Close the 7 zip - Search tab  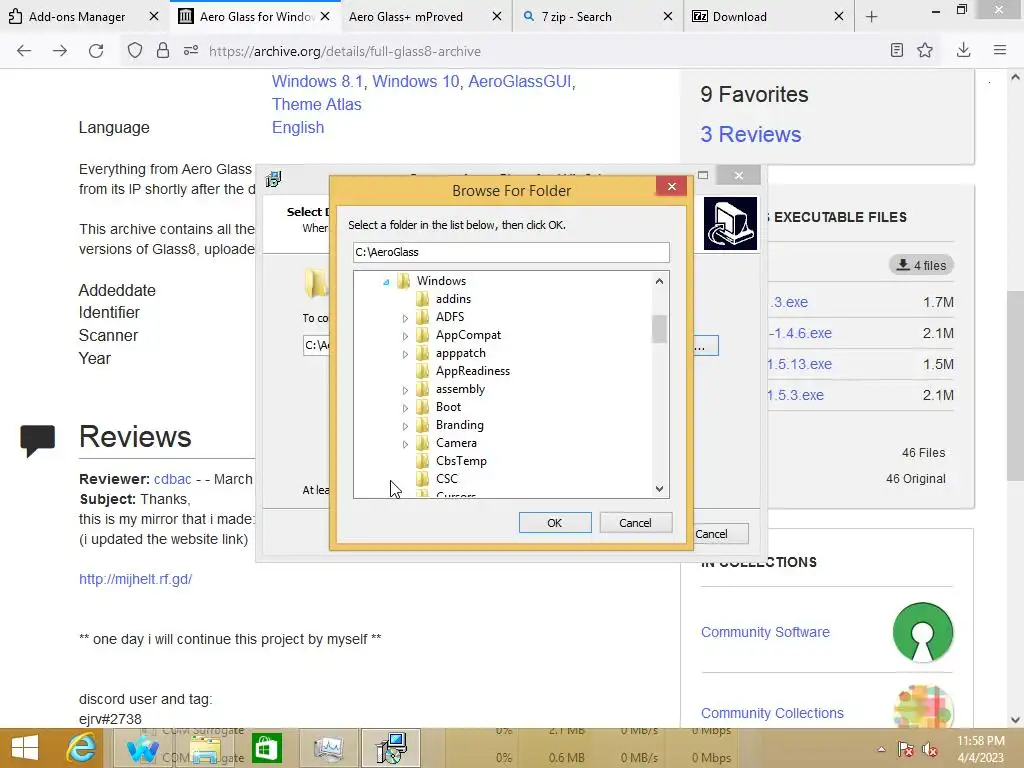pos(667,16)
